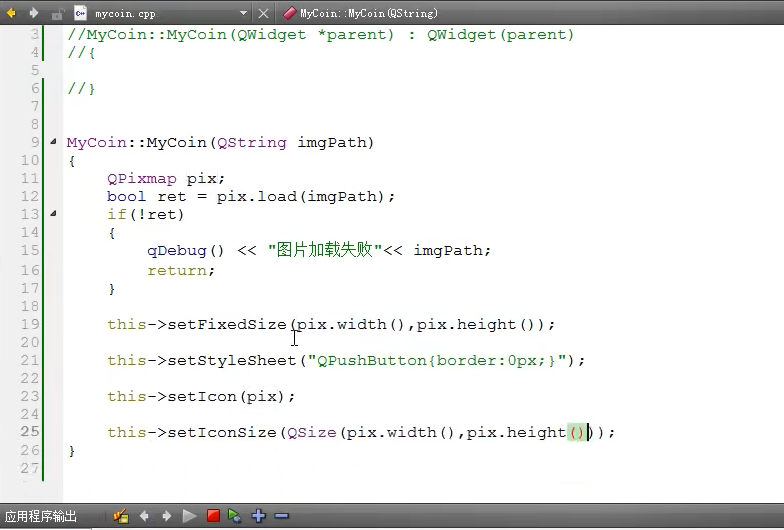Go to next item in the output pane
Screen dimensions: 784x530
(166, 516)
